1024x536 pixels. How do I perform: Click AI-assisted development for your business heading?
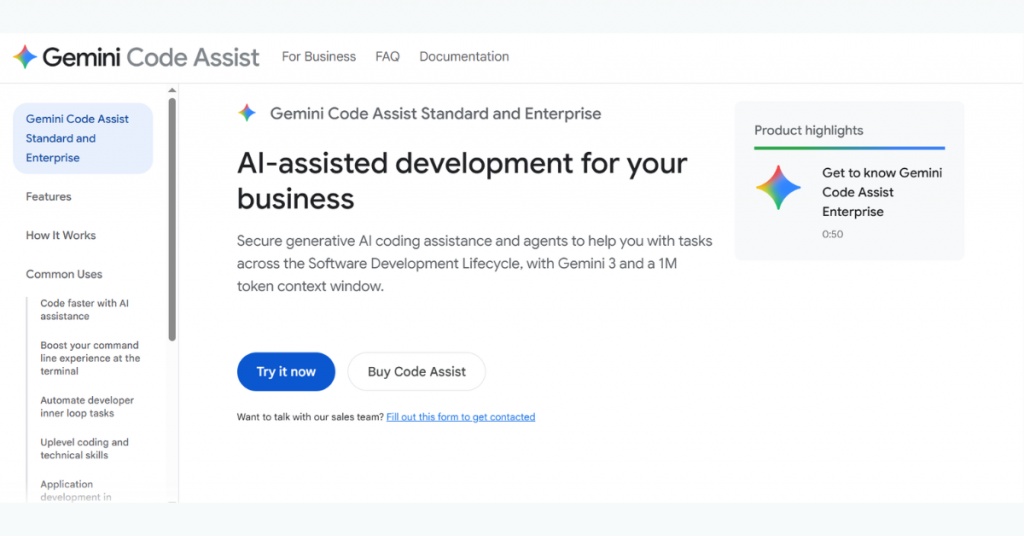click(x=462, y=181)
